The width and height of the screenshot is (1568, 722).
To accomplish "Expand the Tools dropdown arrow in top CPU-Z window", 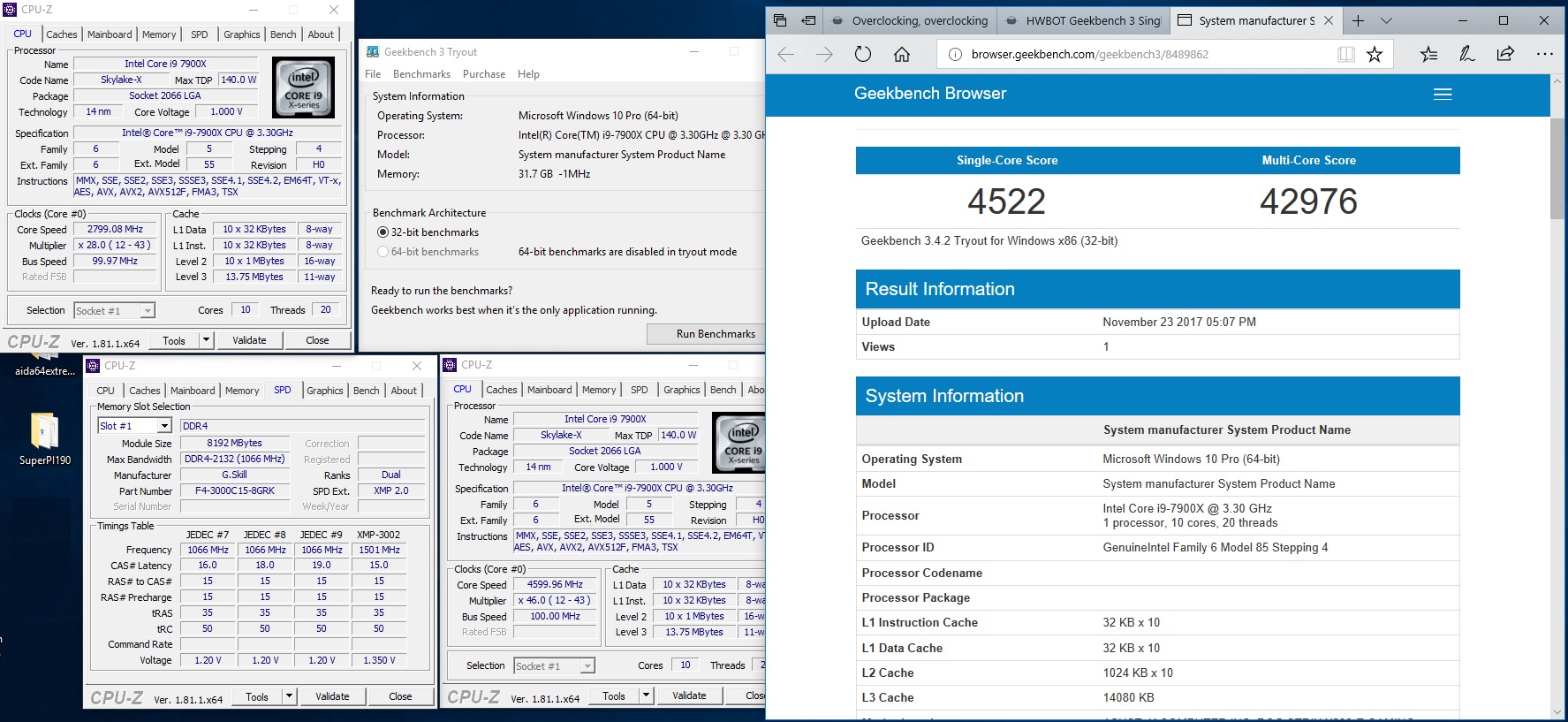I will pyautogui.click(x=206, y=340).
